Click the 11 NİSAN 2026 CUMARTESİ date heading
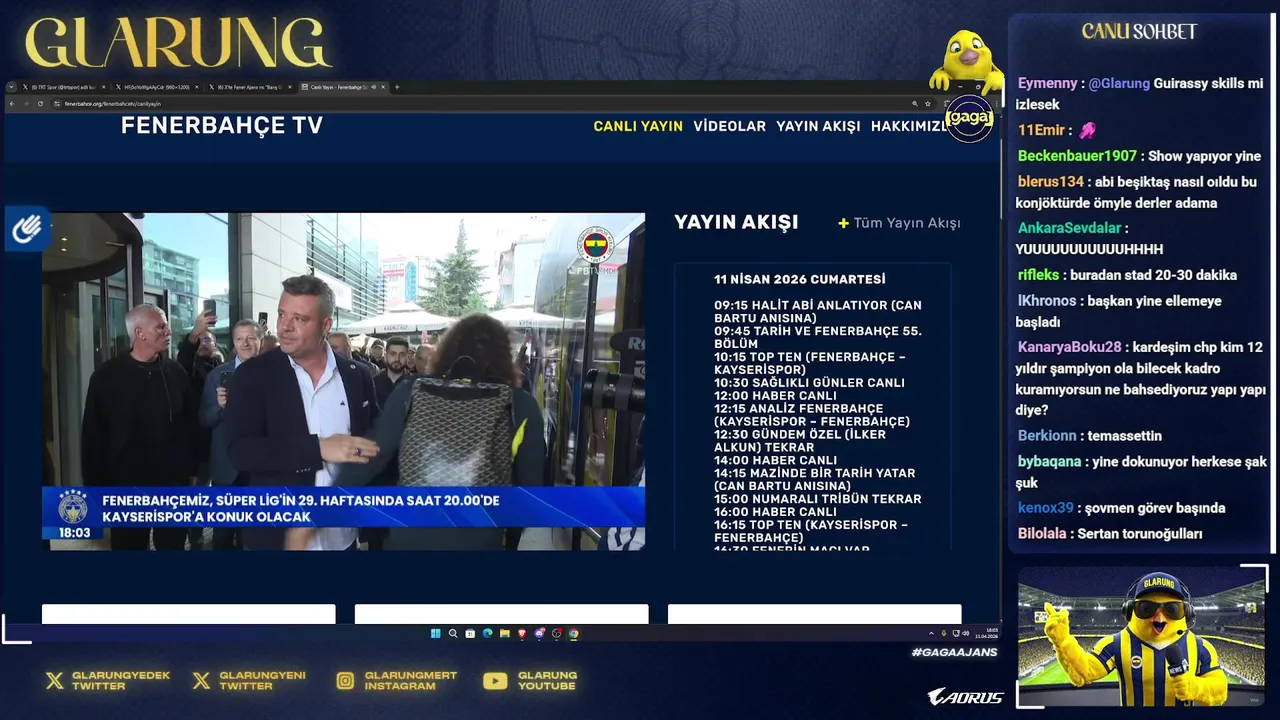The width and height of the screenshot is (1280, 720). [800, 279]
